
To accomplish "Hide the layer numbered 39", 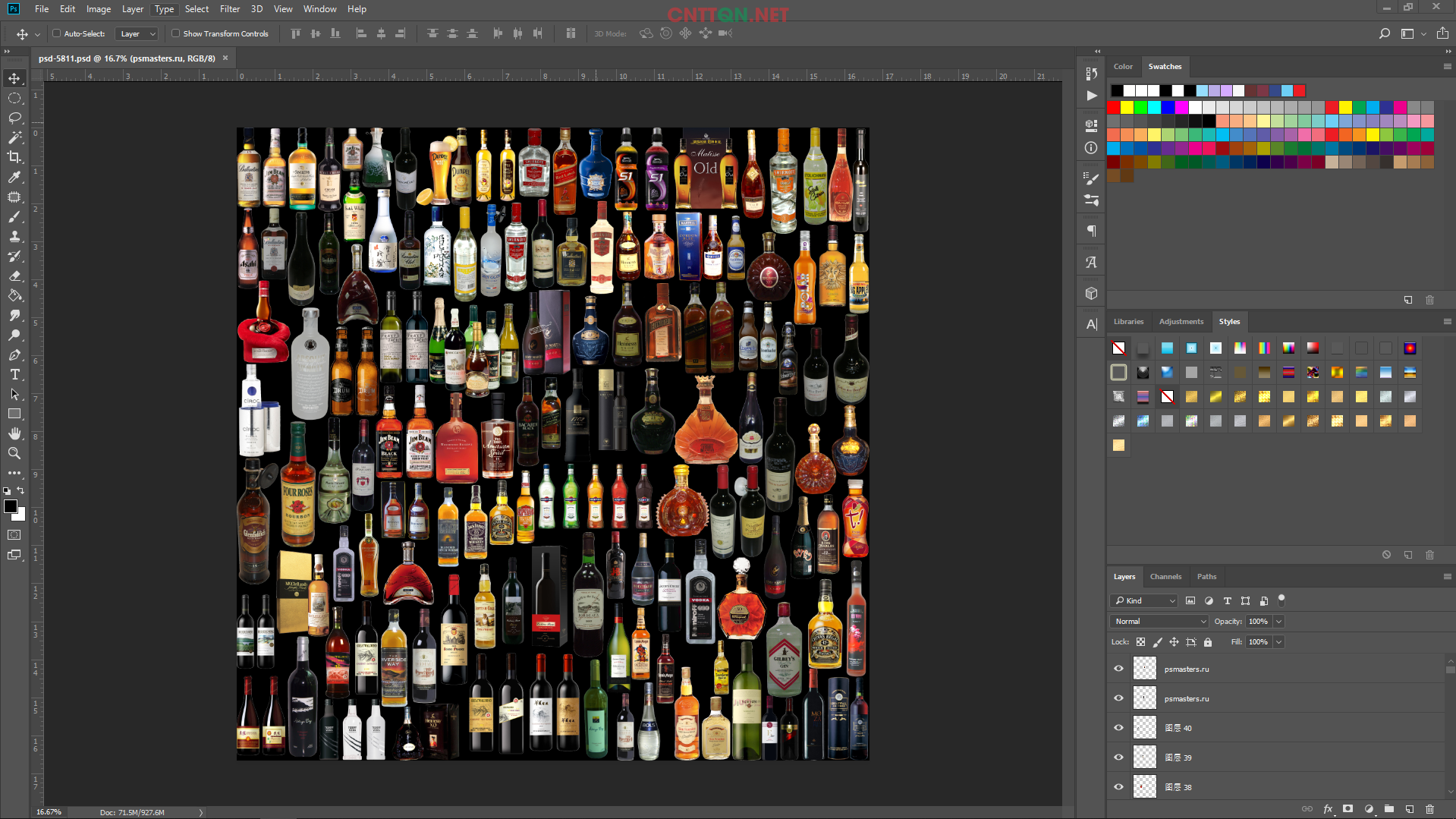I will (1118, 758).
